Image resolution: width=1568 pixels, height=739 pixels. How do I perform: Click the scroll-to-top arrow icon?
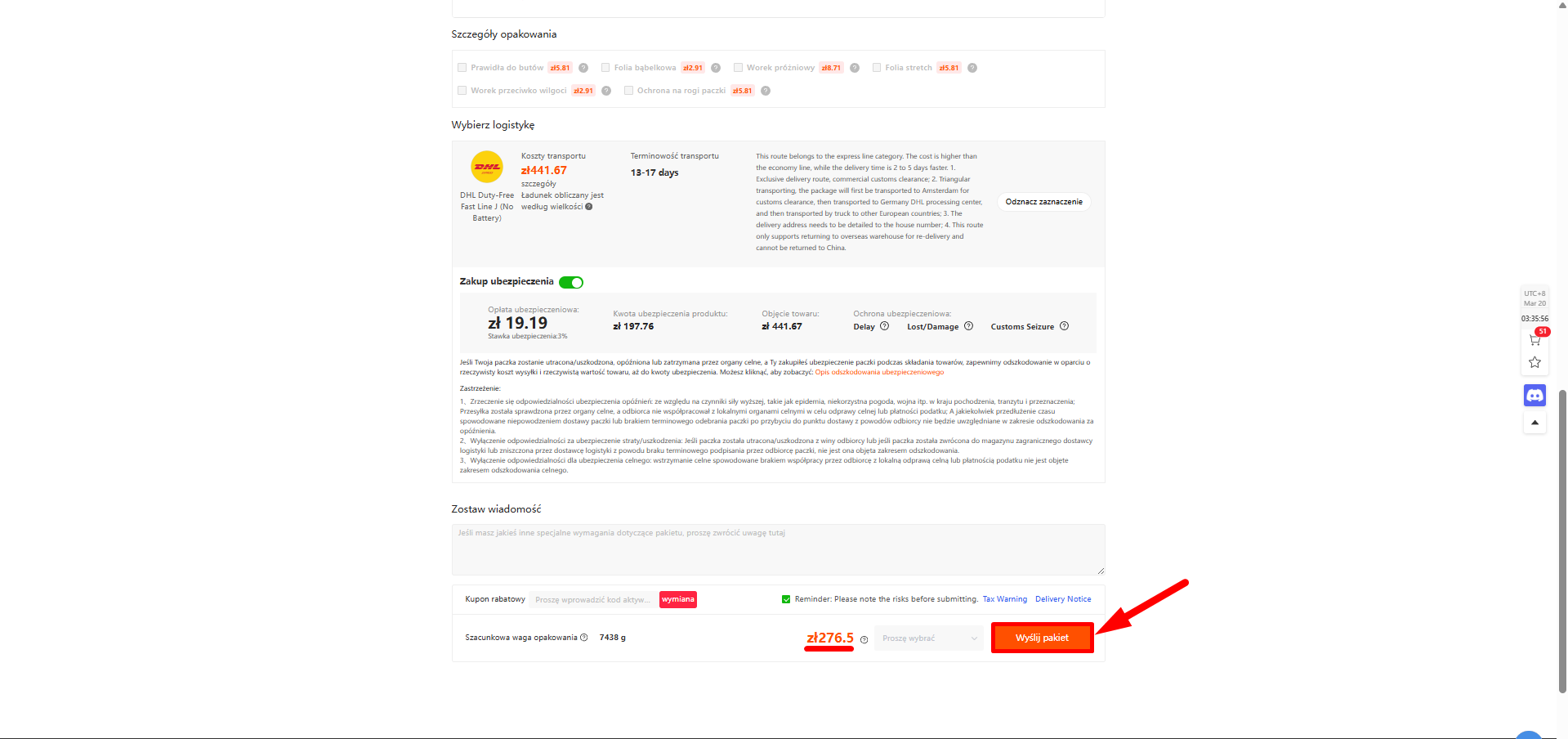[1534, 423]
